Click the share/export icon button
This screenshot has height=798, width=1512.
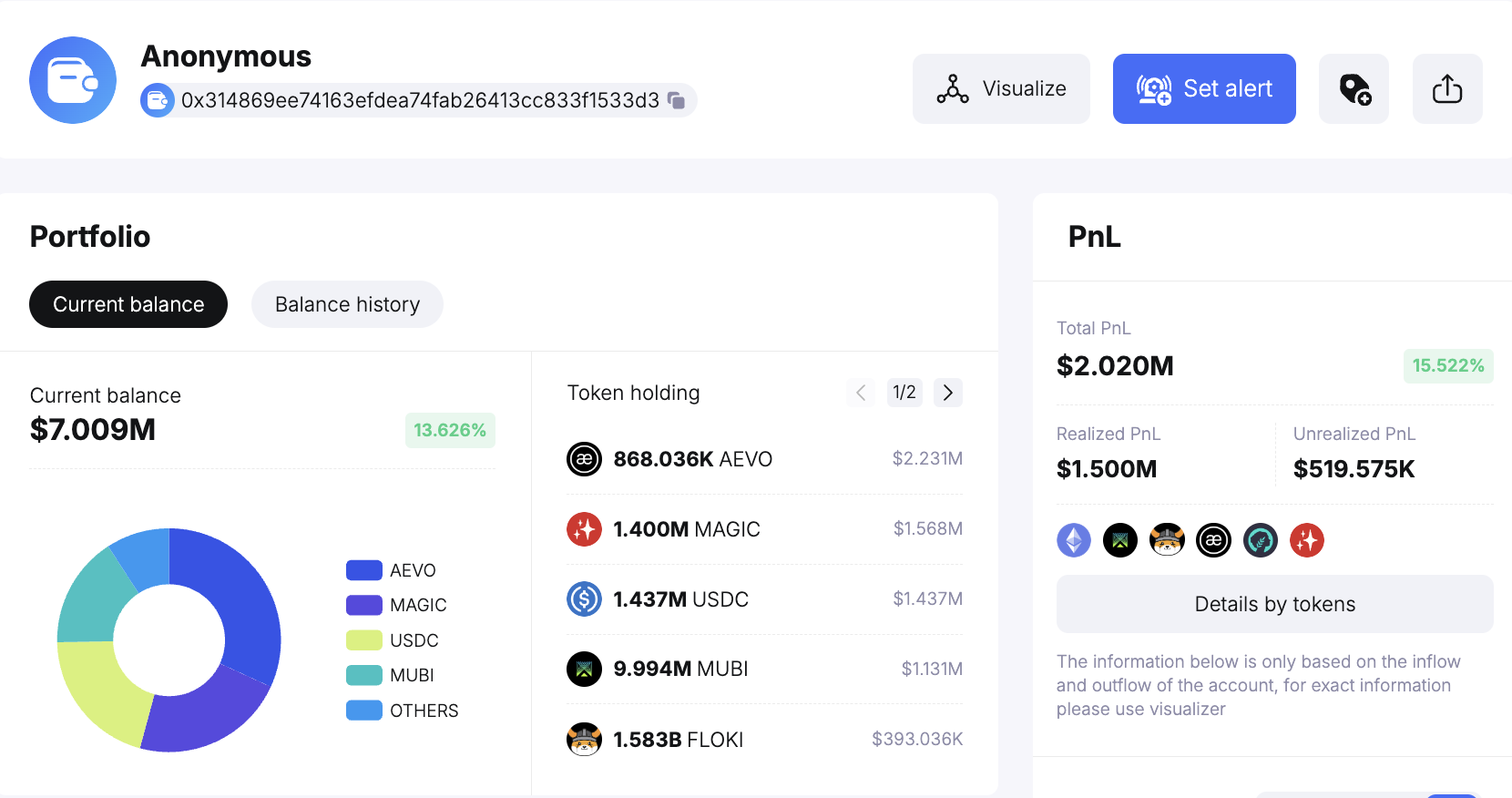(1446, 89)
